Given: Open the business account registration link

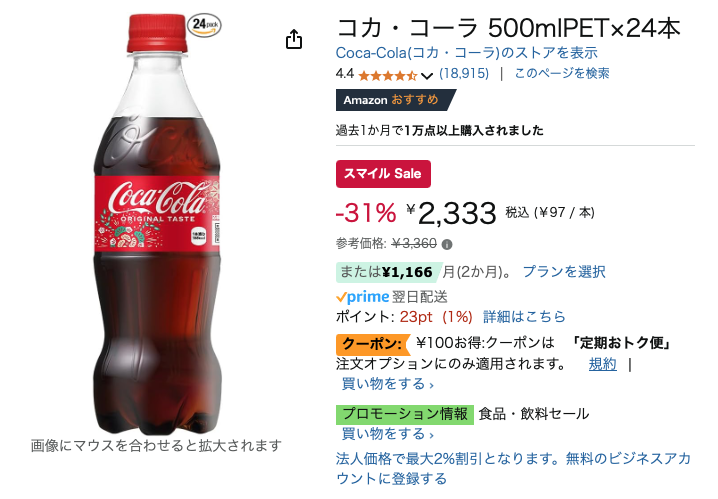Looking at the screenshot, I should [x=513, y=468].
